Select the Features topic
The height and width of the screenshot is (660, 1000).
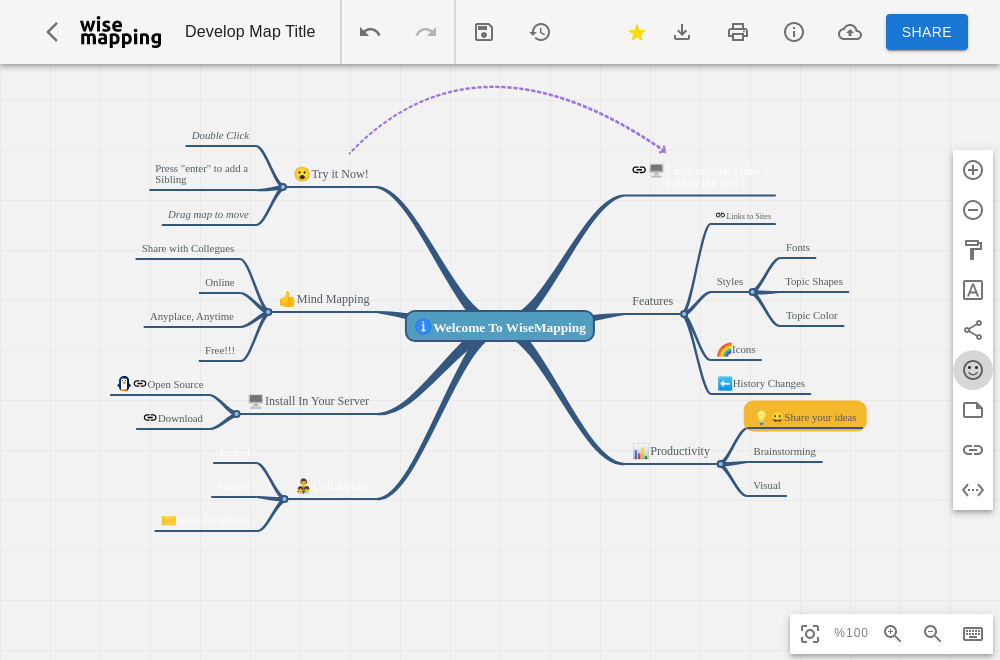(652, 301)
